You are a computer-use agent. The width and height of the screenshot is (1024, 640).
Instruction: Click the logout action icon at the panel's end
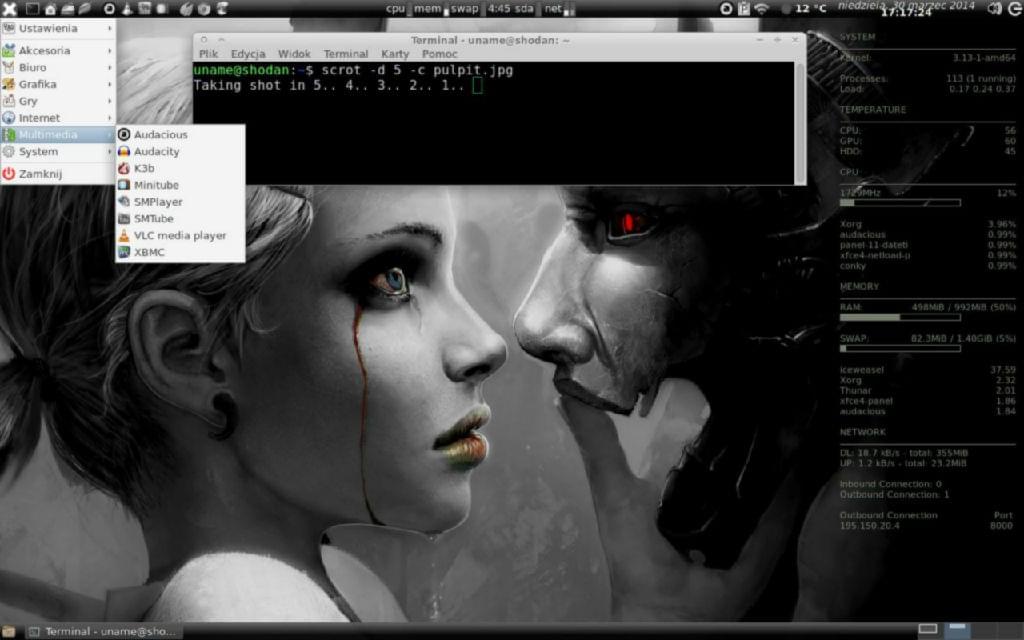[1015, 8]
